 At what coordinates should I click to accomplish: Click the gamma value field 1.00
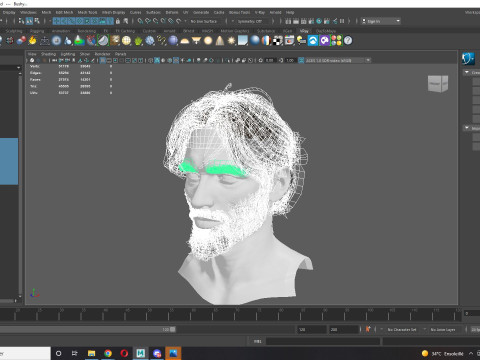pyautogui.click(x=290, y=60)
